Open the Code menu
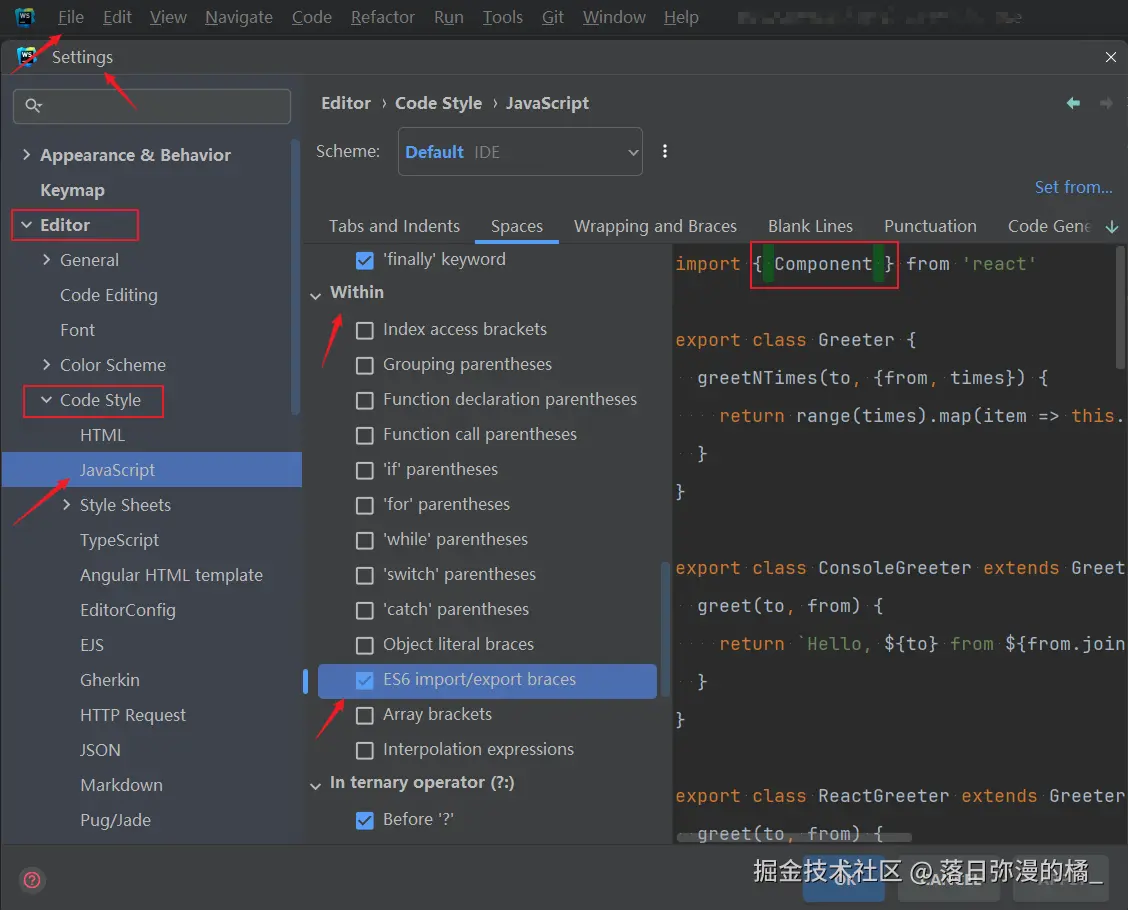 pyautogui.click(x=311, y=17)
